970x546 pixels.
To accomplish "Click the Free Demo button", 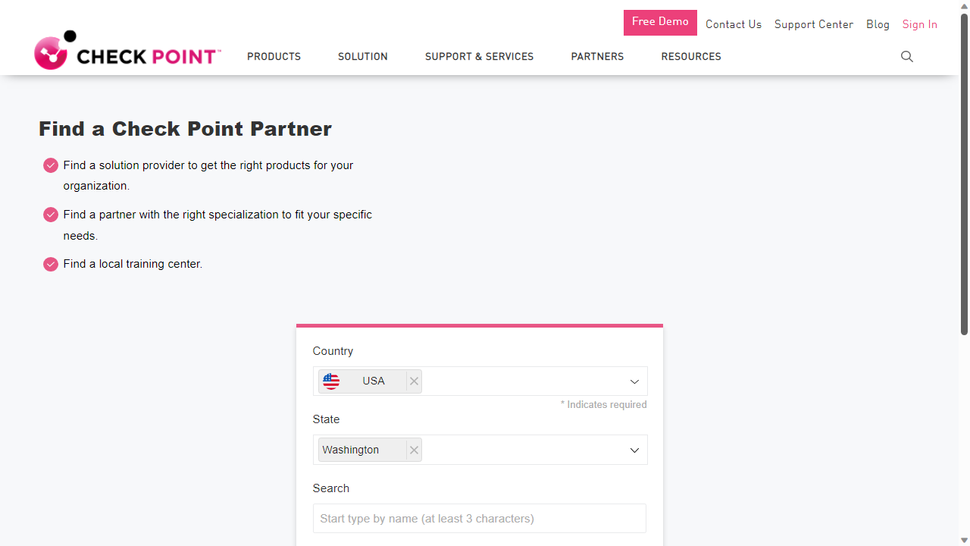I will click(660, 22).
